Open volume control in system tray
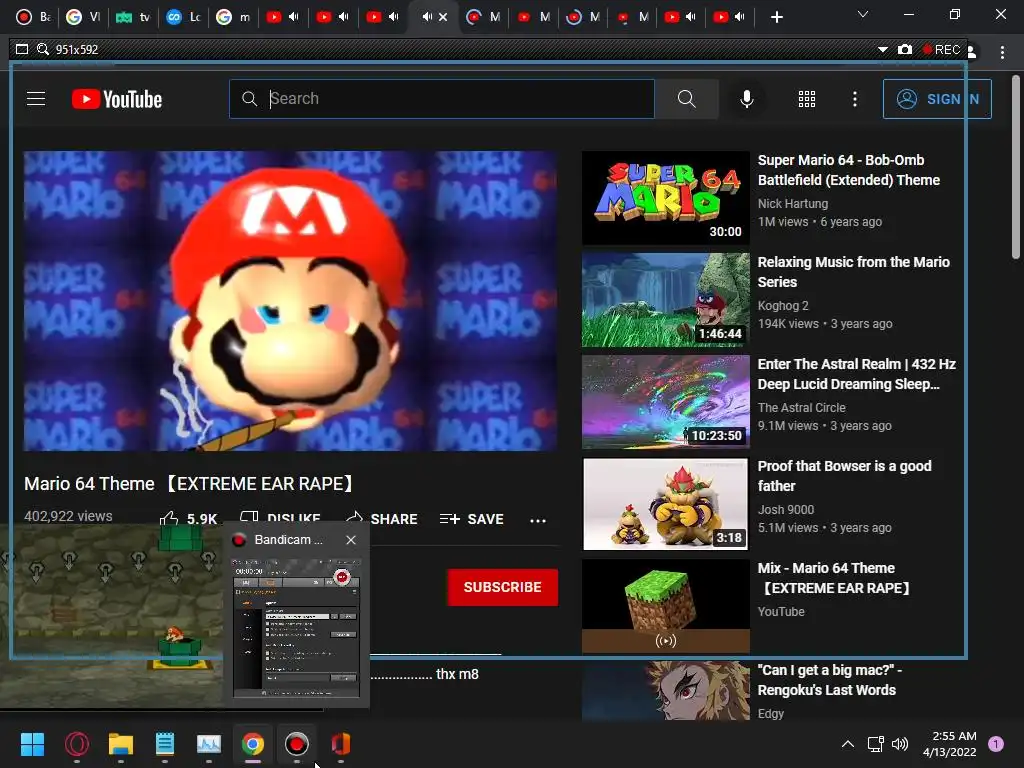Viewport: 1024px width, 768px height. (x=900, y=744)
